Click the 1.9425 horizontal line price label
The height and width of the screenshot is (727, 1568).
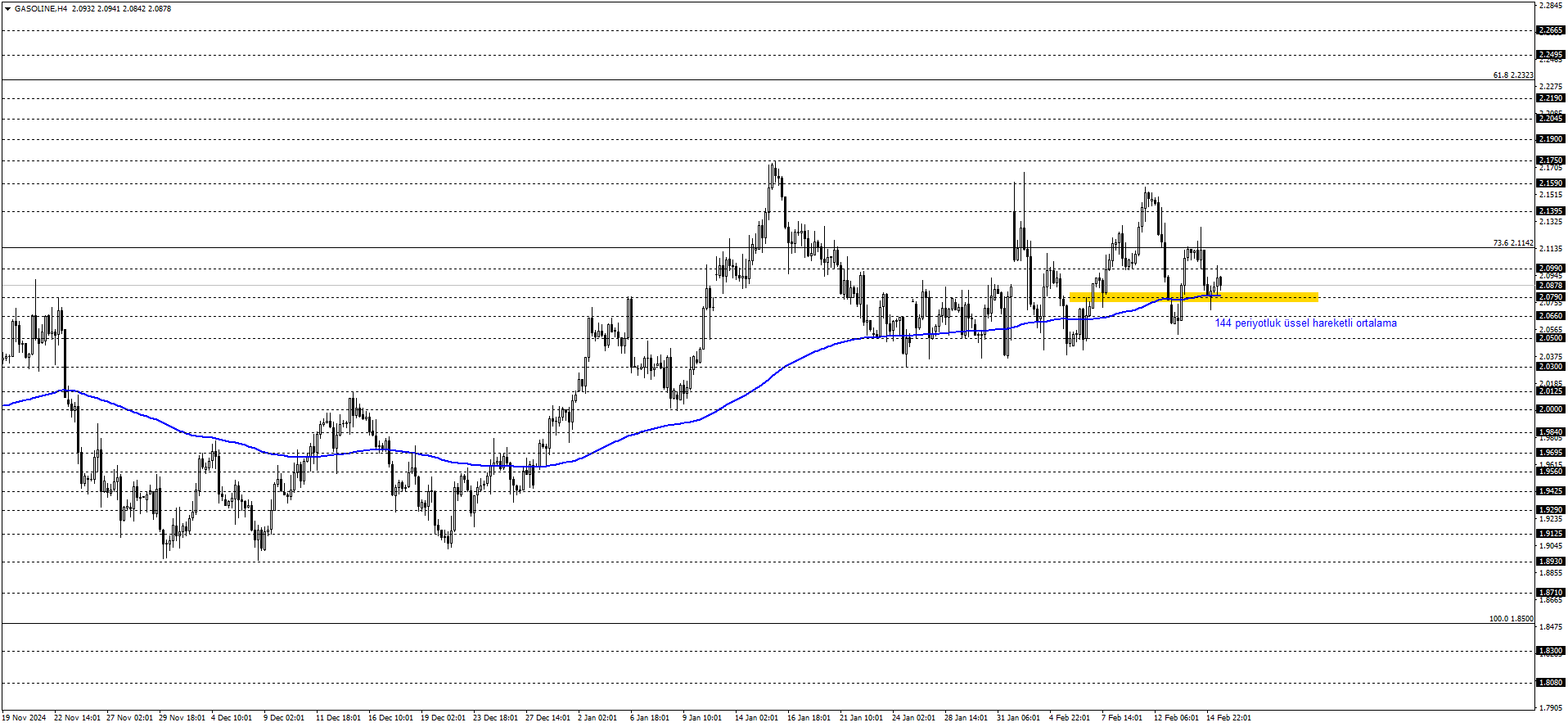pyautogui.click(x=1551, y=491)
